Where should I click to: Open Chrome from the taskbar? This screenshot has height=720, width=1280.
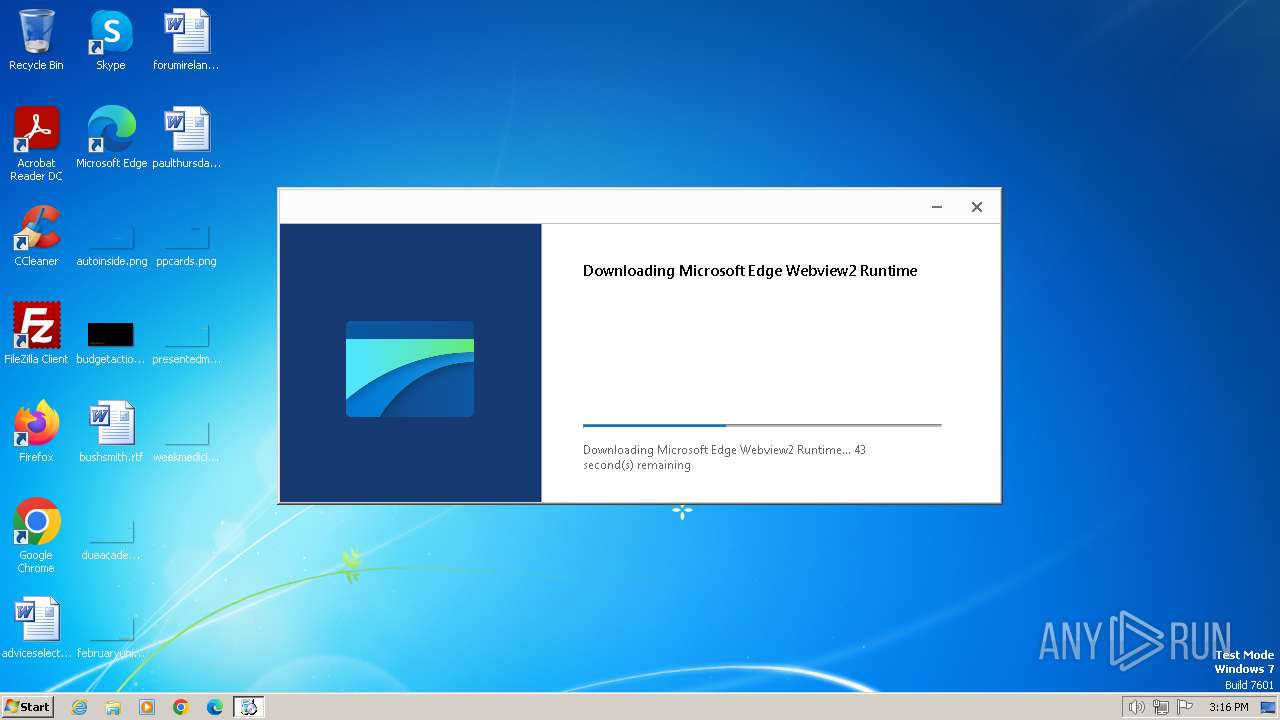pos(181,707)
